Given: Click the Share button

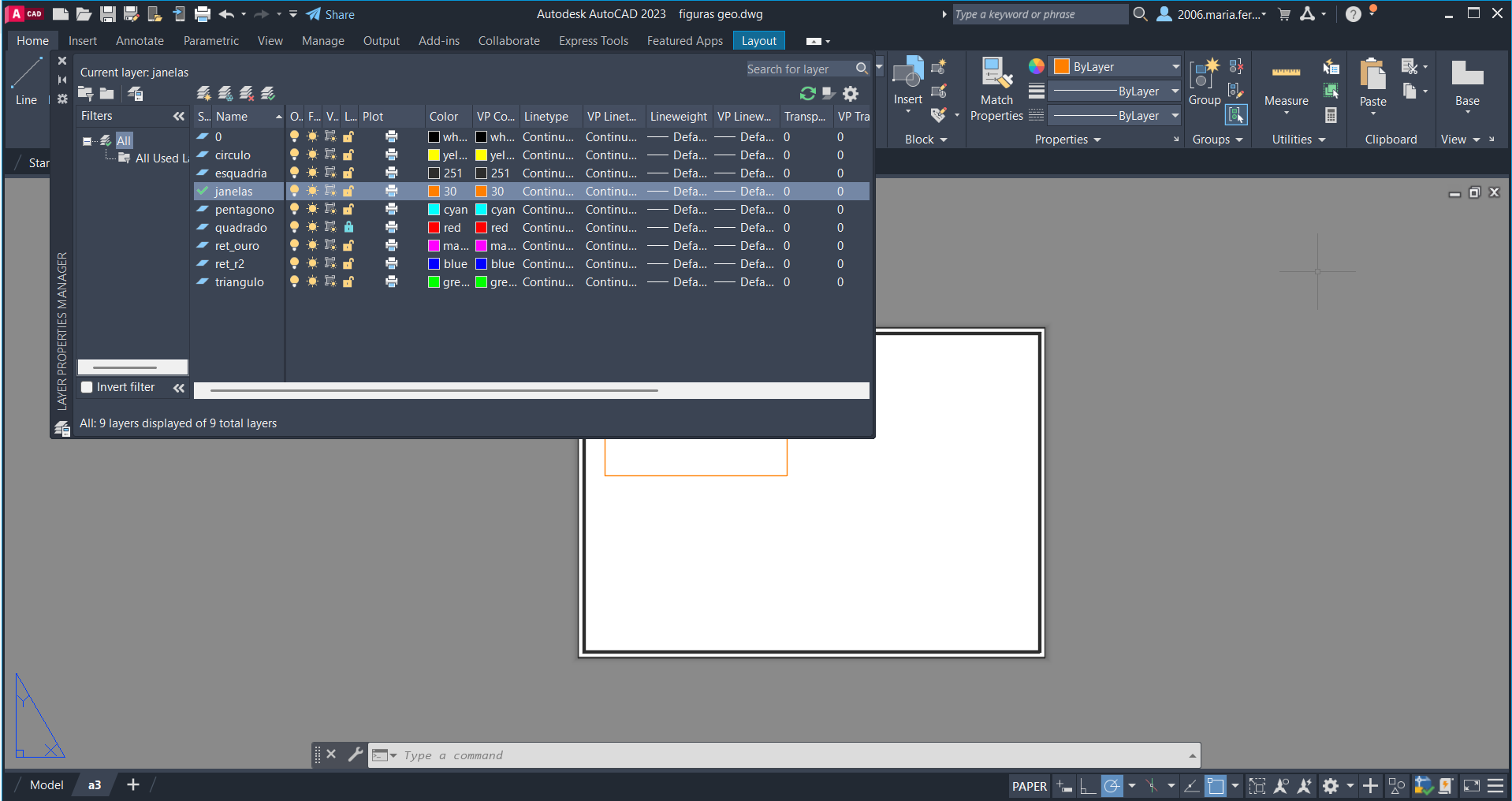Looking at the screenshot, I should [x=331, y=14].
